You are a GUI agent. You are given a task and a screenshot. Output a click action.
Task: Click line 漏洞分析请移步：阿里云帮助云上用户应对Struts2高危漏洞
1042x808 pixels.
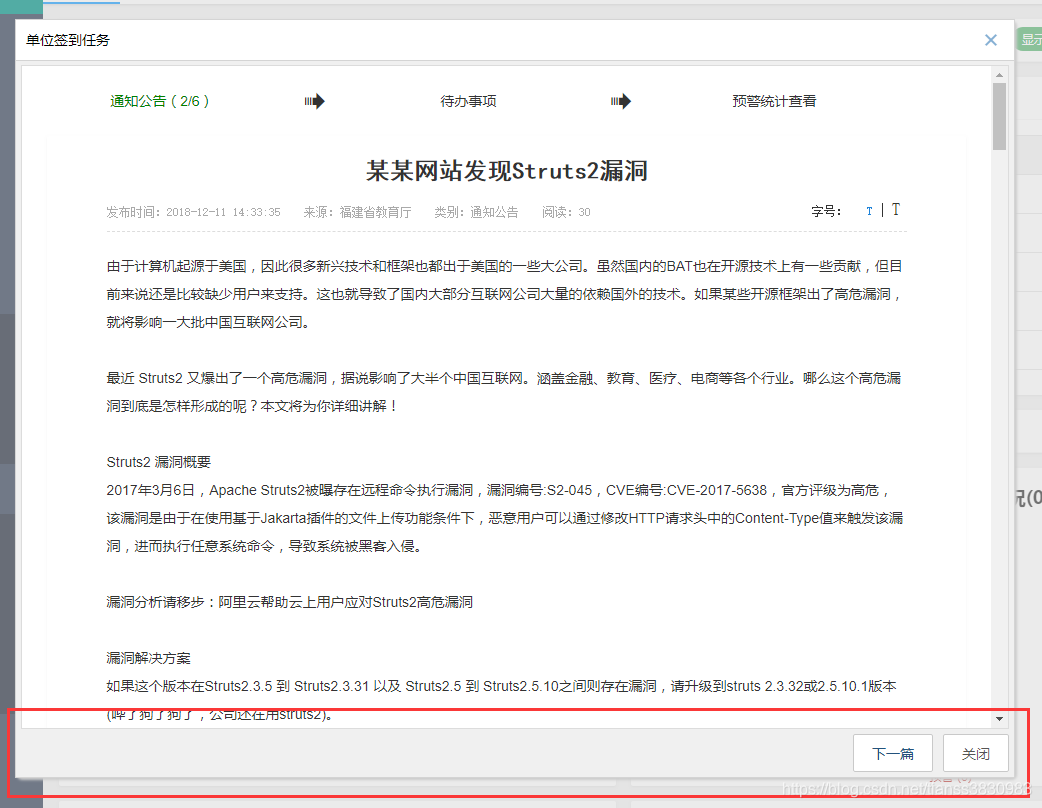click(x=290, y=602)
